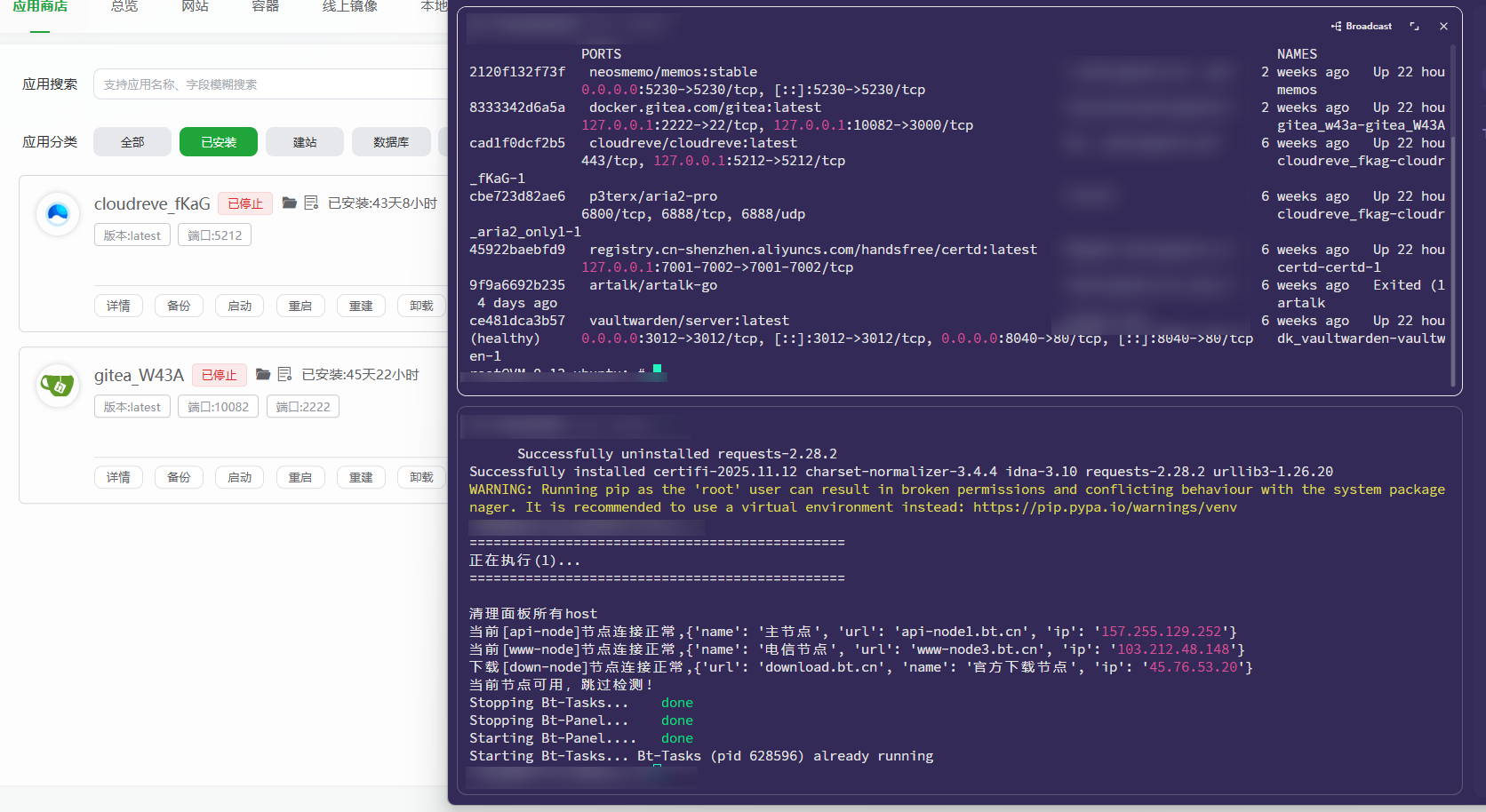The height and width of the screenshot is (812, 1486).
Task: Filter apps by 全部 category
Action: pos(132,142)
